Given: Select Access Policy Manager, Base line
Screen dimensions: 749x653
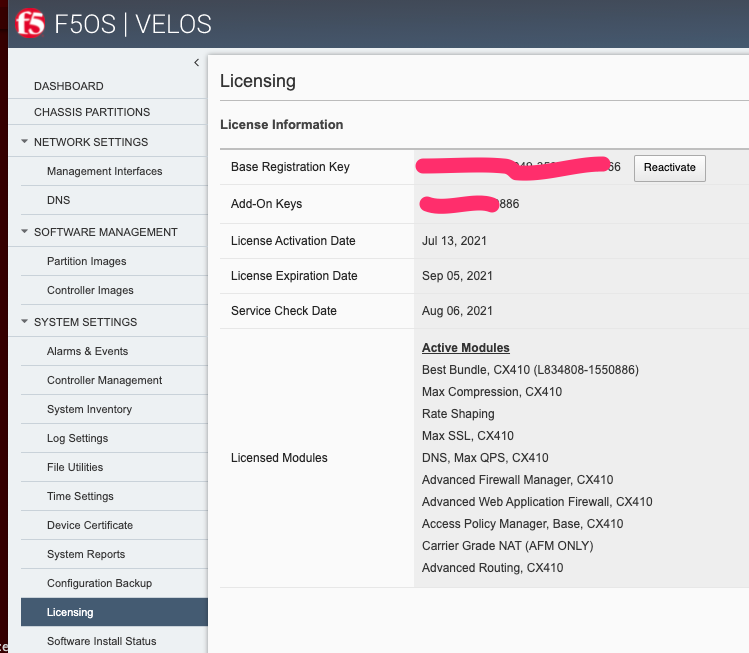Looking at the screenshot, I should [523, 524].
